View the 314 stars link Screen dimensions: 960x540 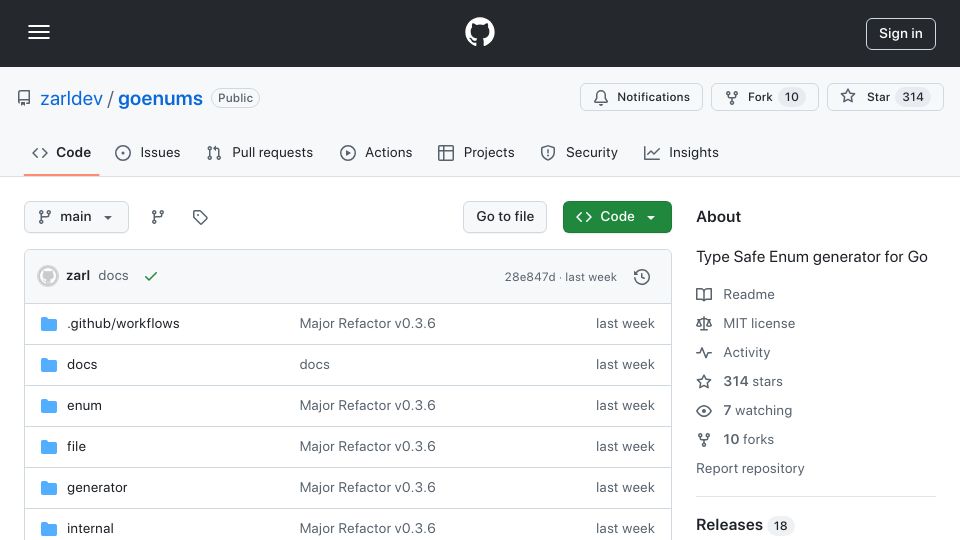point(740,381)
